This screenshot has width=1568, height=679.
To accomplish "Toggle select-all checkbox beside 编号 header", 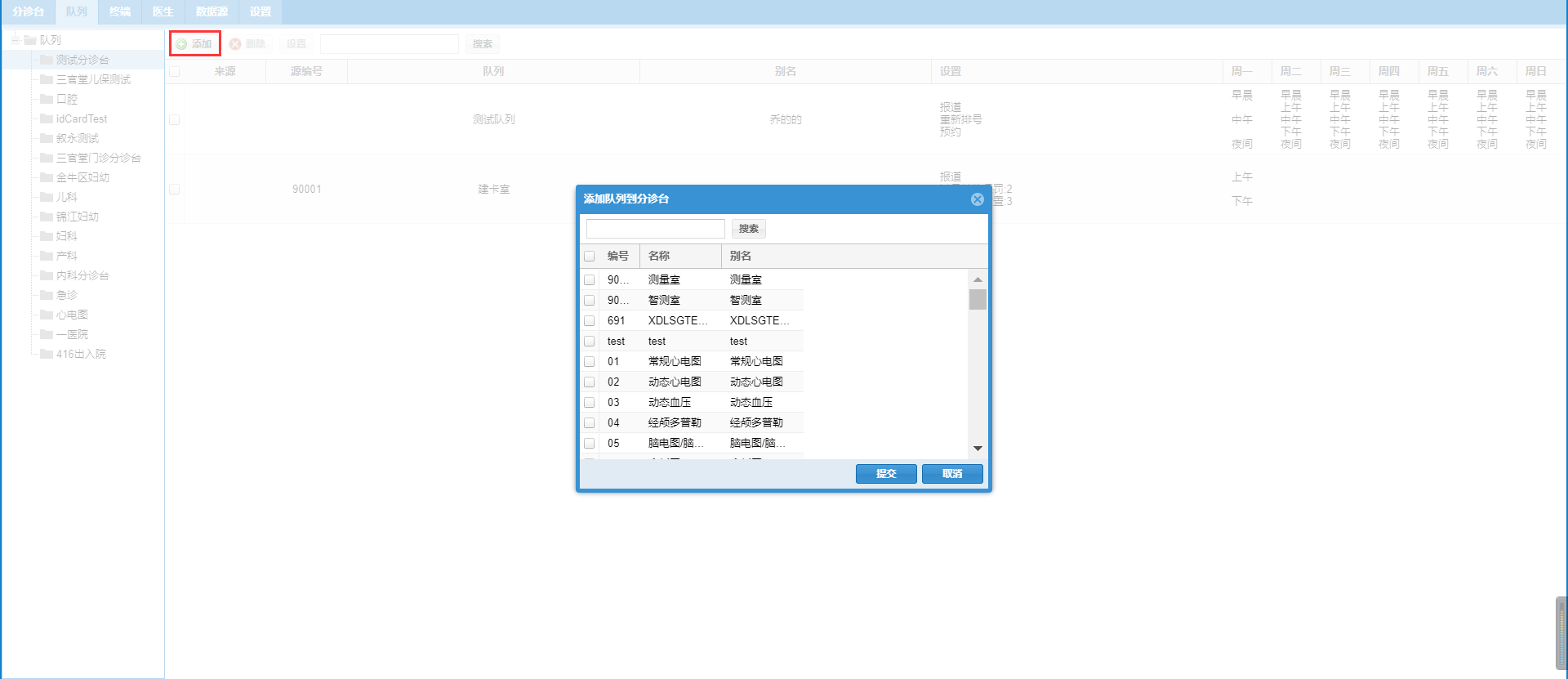I will pyautogui.click(x=589, y=256).
